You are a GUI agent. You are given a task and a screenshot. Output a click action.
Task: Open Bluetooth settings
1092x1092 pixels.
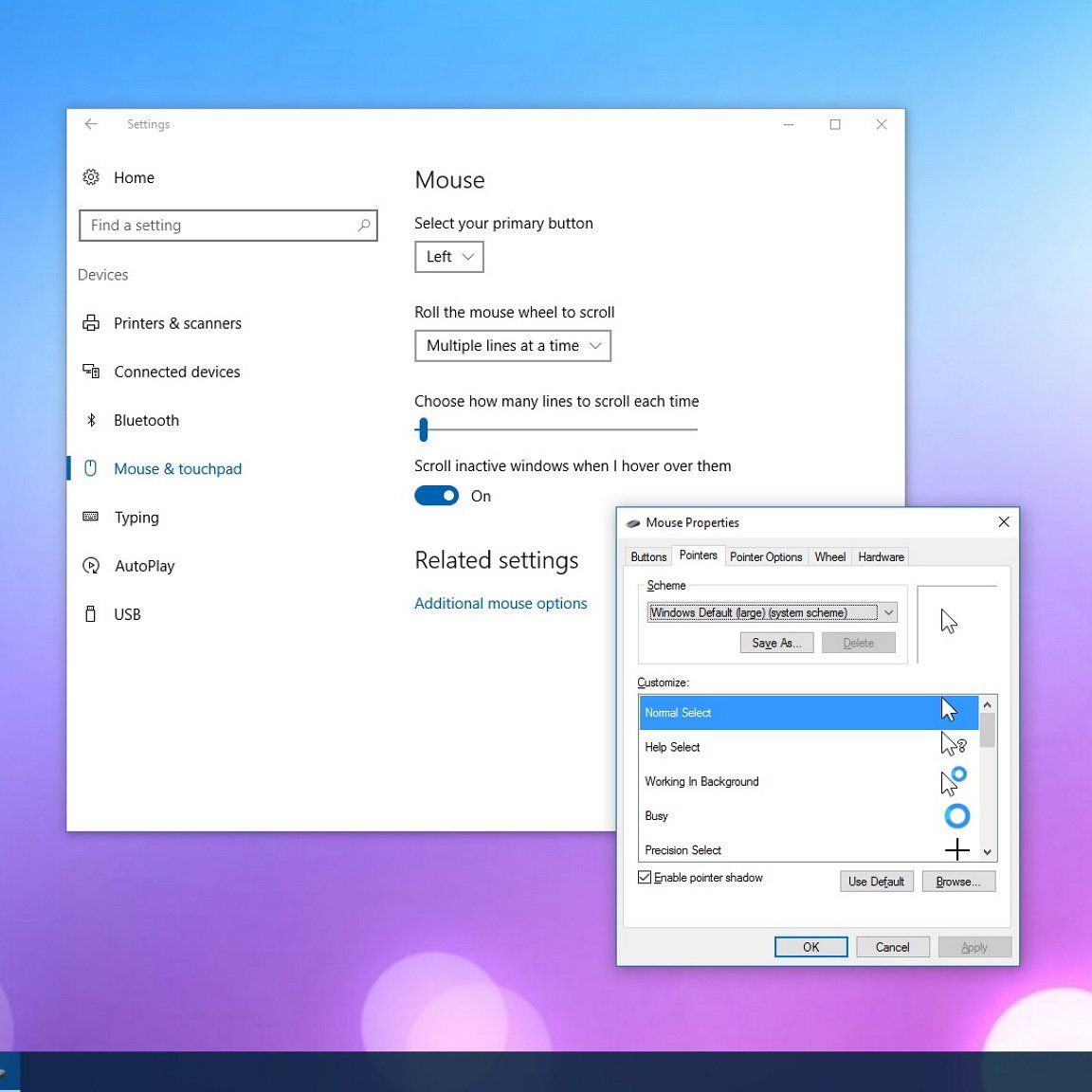coord(146,420)
